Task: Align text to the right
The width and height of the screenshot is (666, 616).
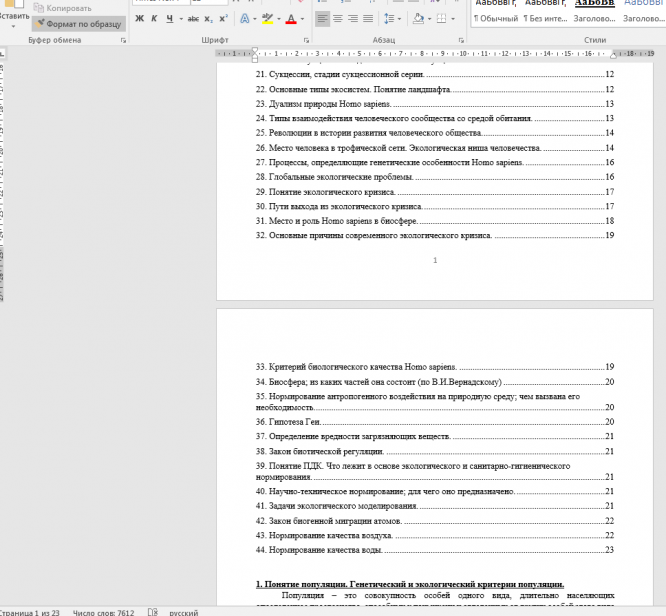Action: tap(353, 19)
